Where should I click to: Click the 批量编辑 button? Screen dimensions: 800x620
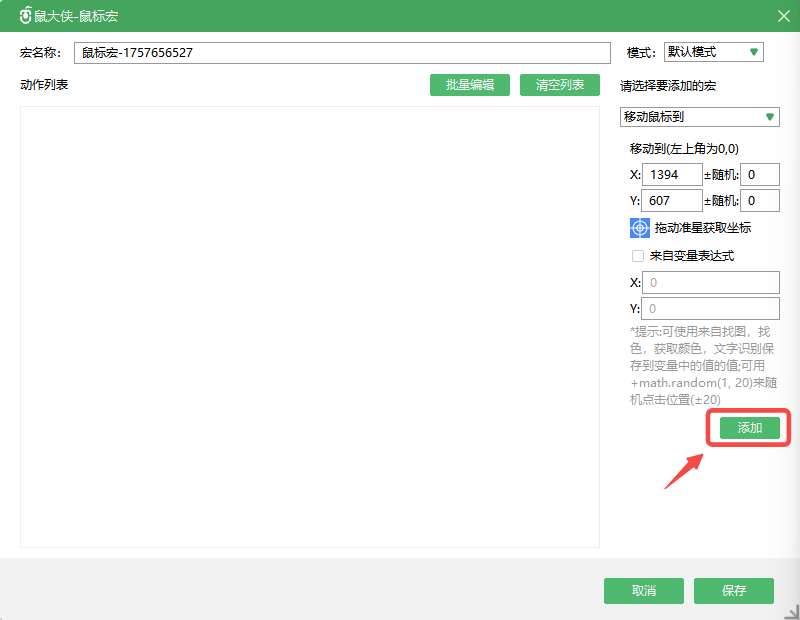tap(470, 85)
